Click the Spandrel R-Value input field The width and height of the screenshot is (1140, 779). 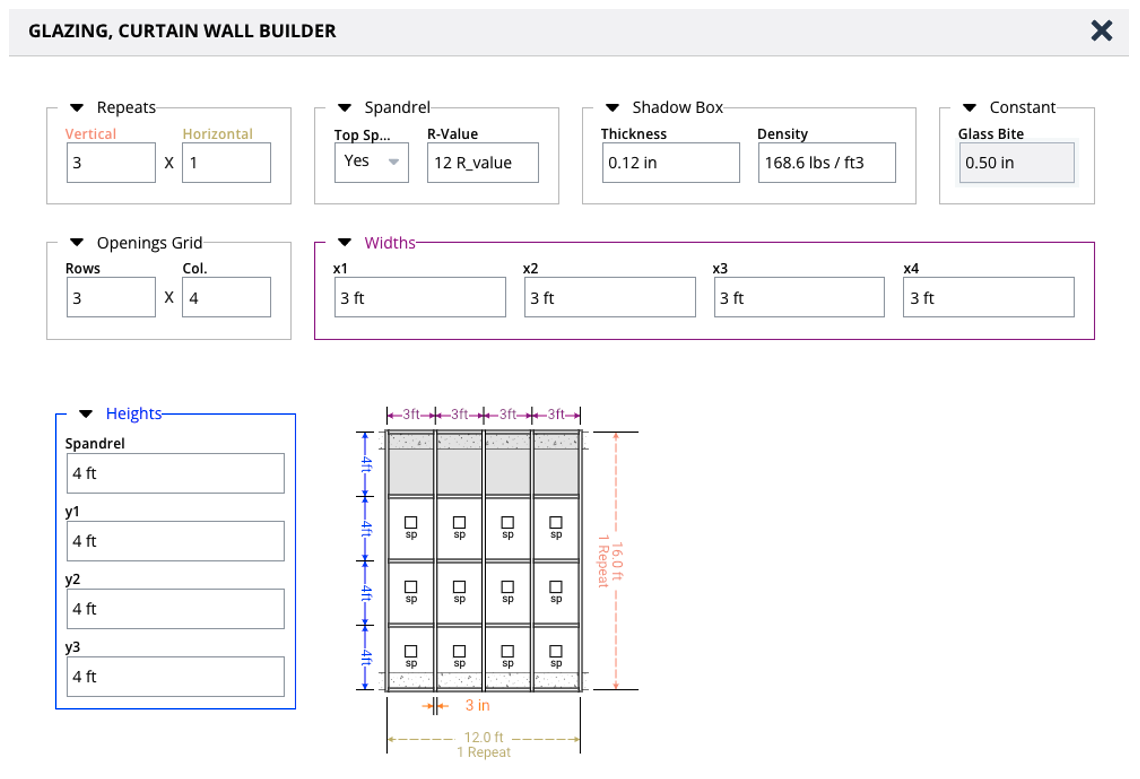tap(482, 162)
